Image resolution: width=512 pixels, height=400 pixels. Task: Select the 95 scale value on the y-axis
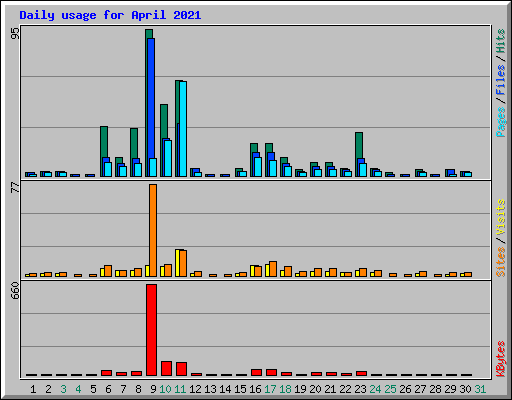[15, 33]
